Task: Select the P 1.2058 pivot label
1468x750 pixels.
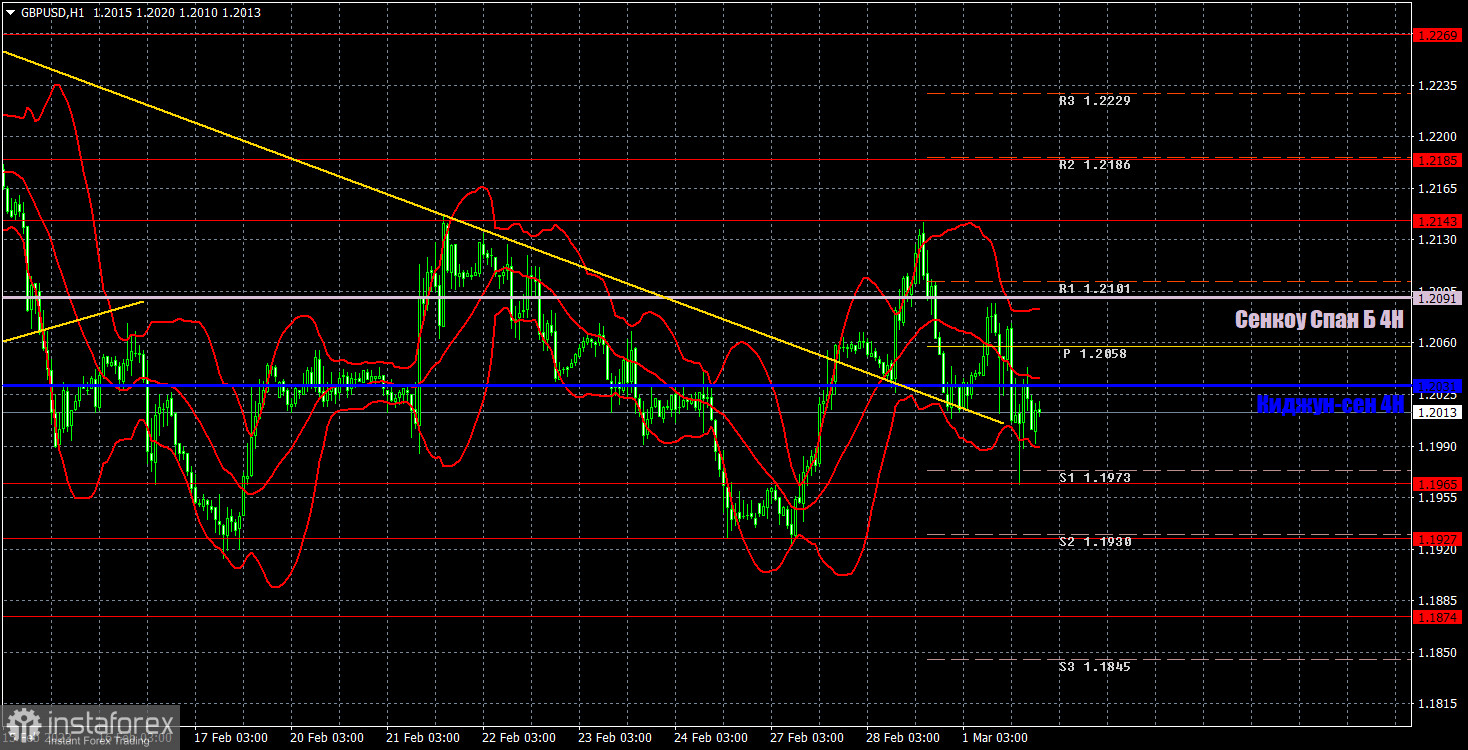Action: (x=1095, y=354)
